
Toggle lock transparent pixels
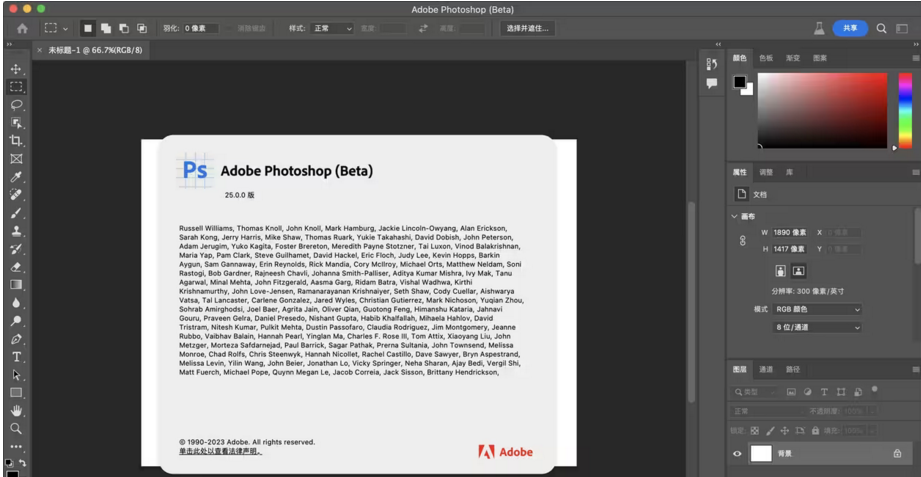coord(755,431)
